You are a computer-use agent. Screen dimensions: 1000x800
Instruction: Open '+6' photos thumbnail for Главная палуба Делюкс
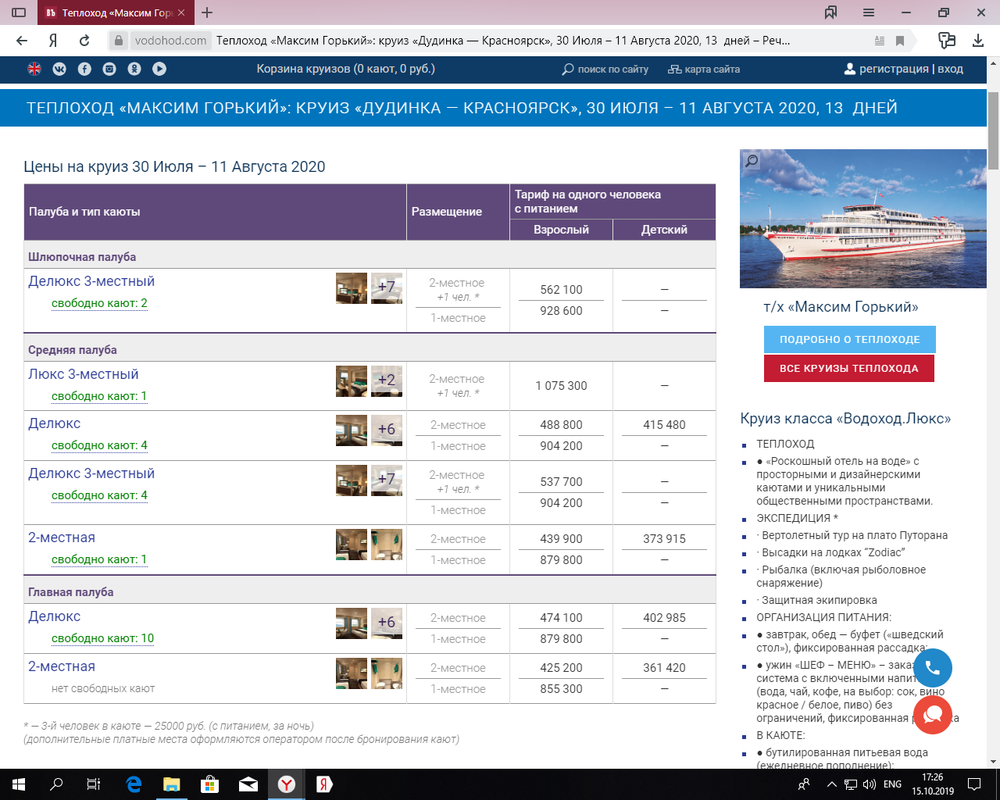point(386,623)
